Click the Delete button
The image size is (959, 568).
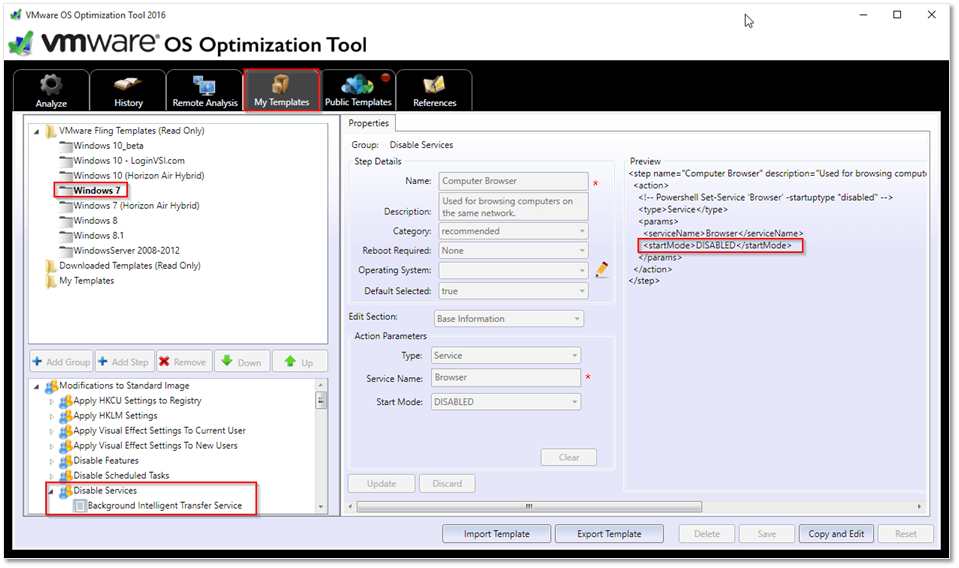pyautogui.click(x=706, y=534)
